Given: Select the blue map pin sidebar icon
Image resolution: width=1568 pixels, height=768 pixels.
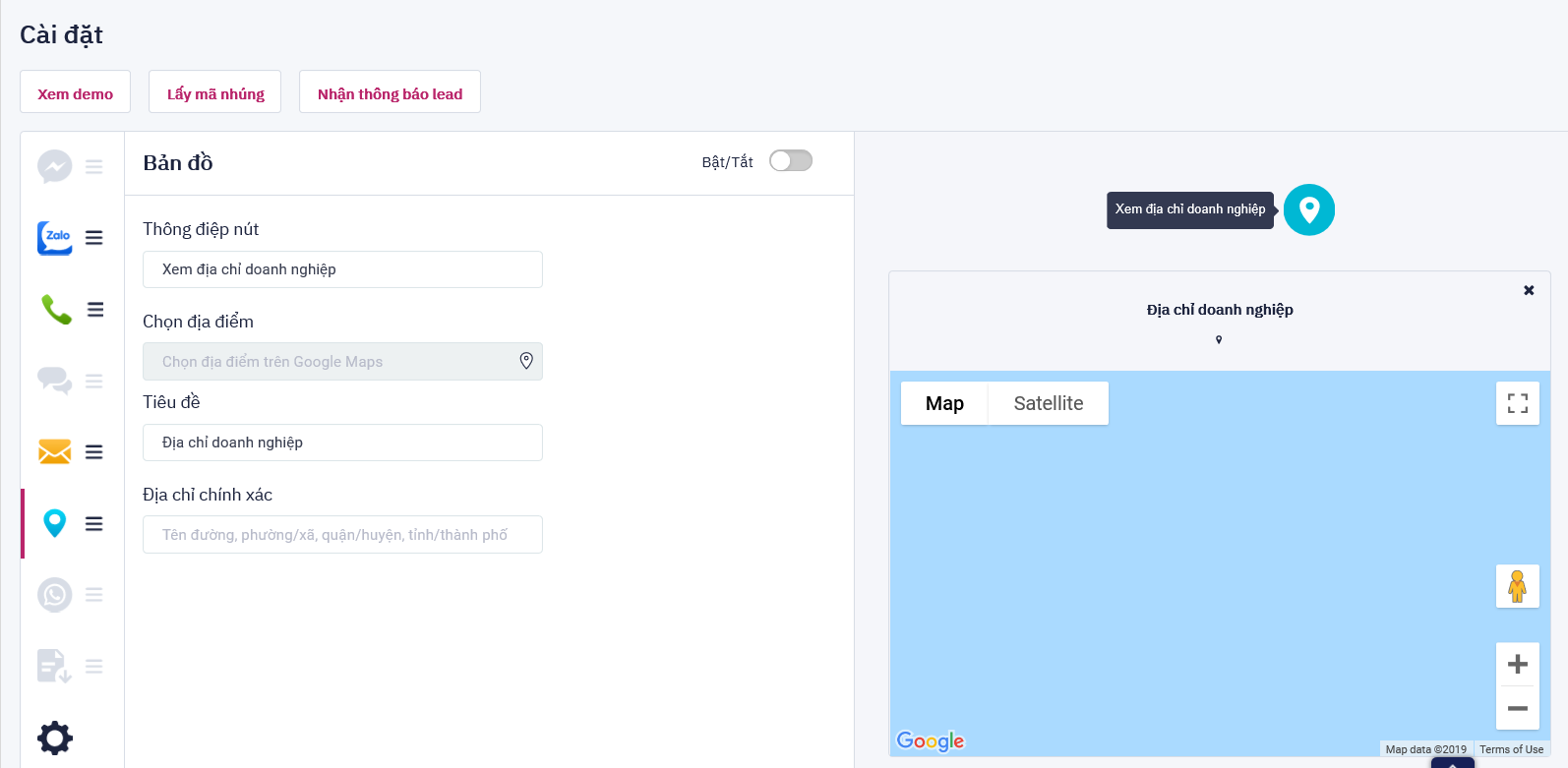Looking at the screenshot, I should [55, 523].
